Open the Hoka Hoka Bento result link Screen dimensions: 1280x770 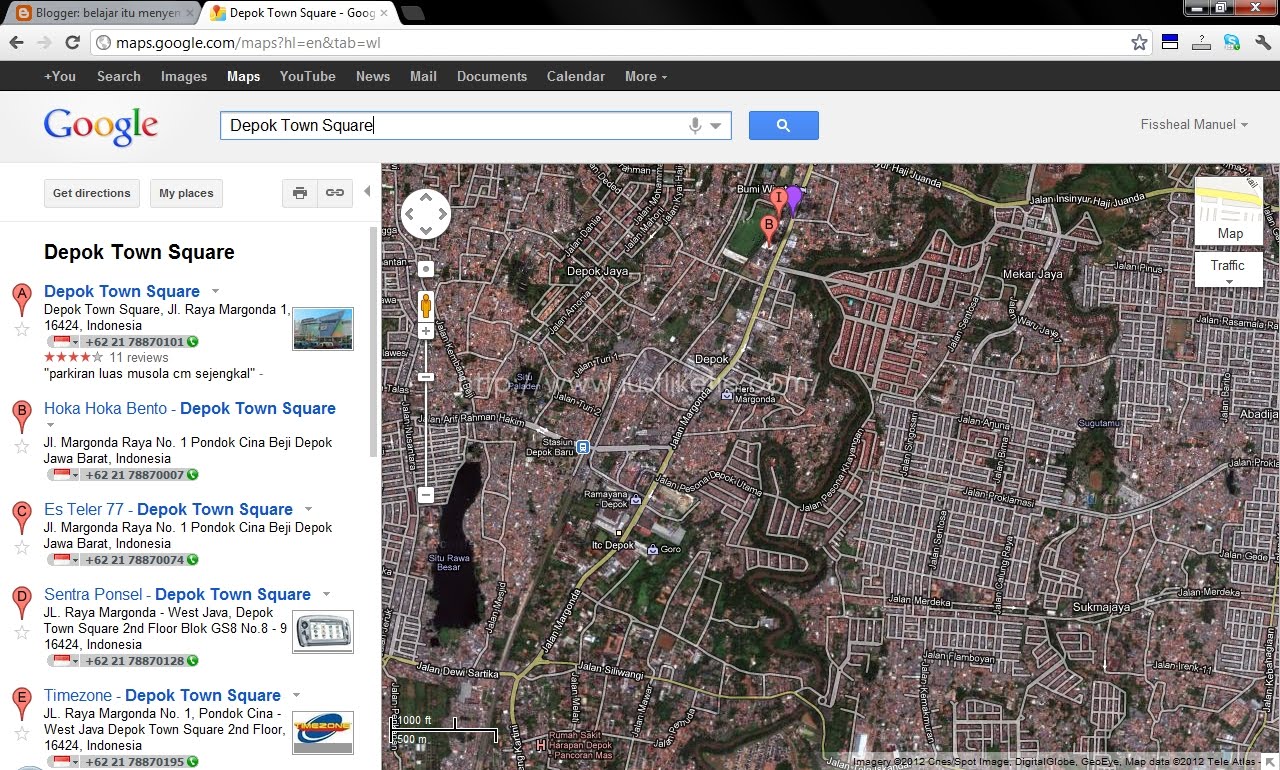(190, 409)
